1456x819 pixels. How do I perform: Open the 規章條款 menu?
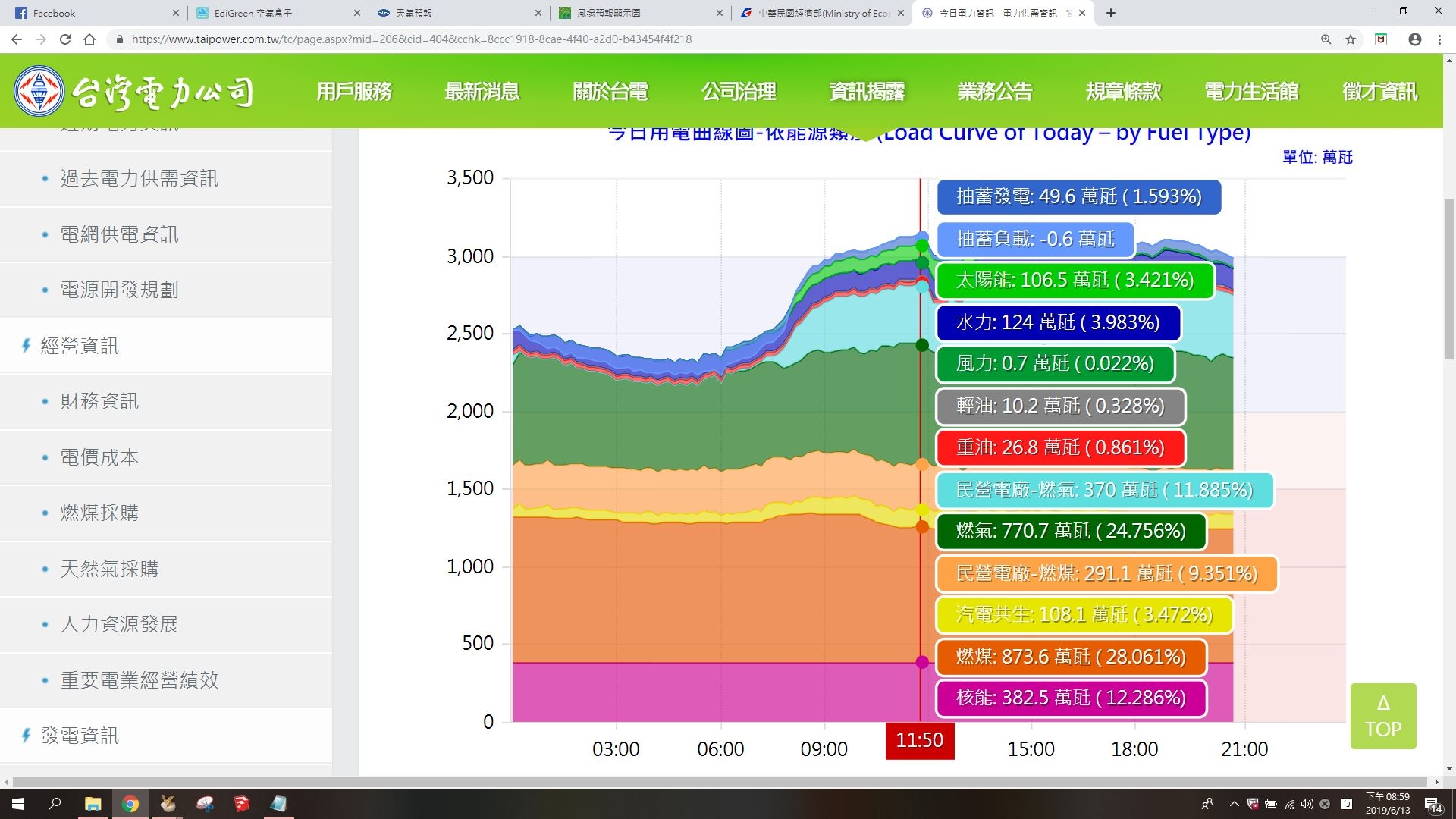(x=1124, y=91)
